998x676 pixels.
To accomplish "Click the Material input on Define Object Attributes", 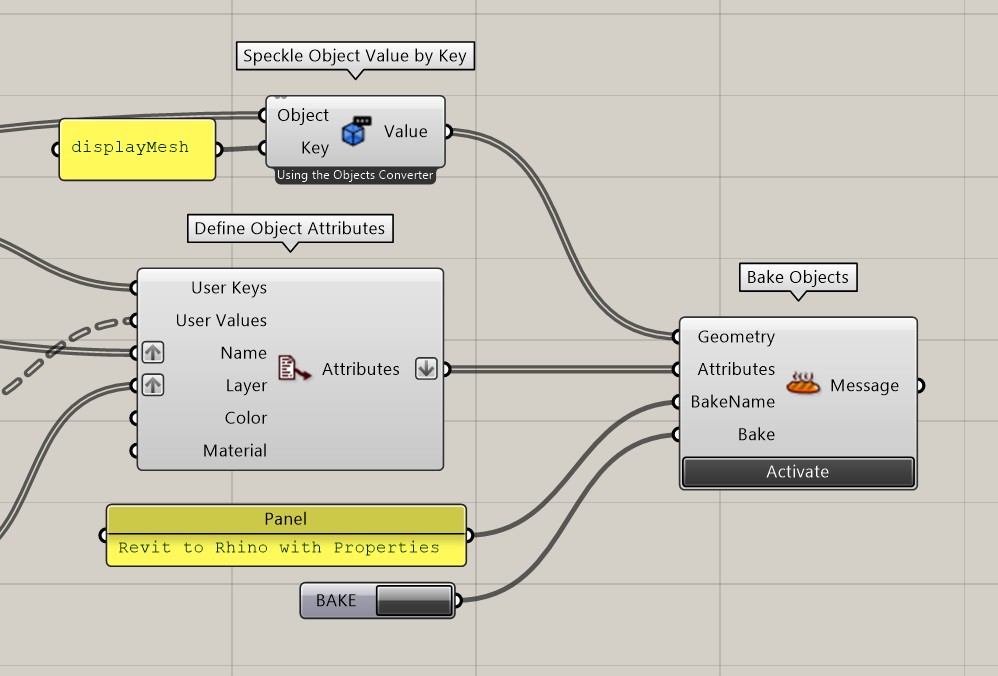I will tap(235, 450).
